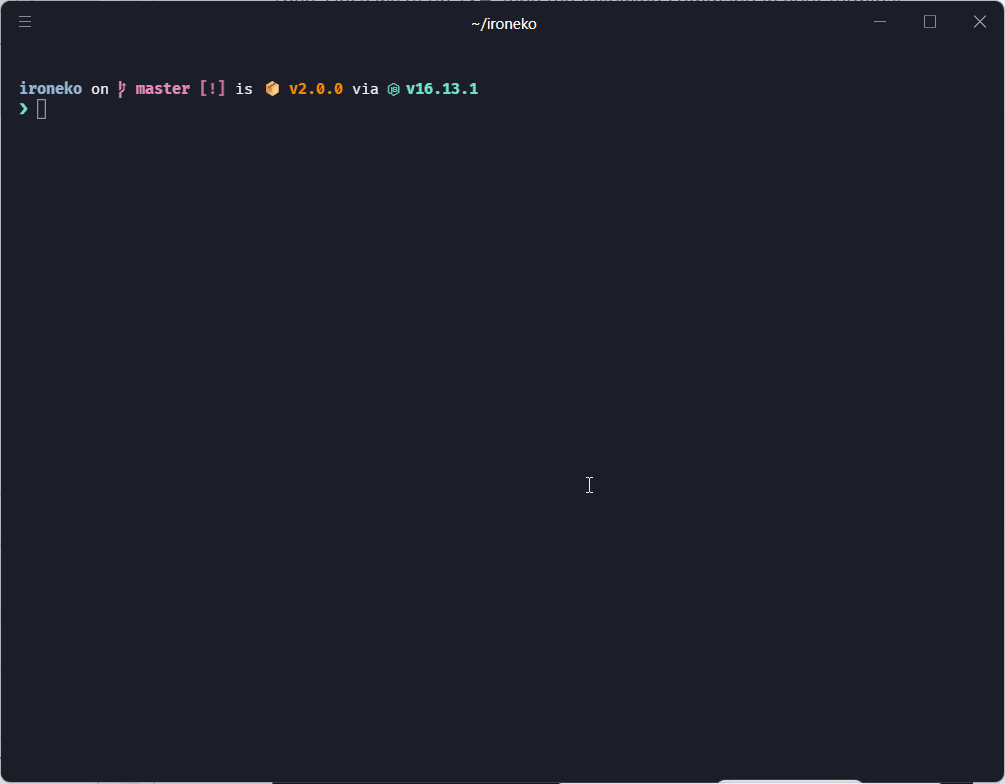Click the git branch icon before master
This screenshot has height=784, width=1005.
point(122,89)
